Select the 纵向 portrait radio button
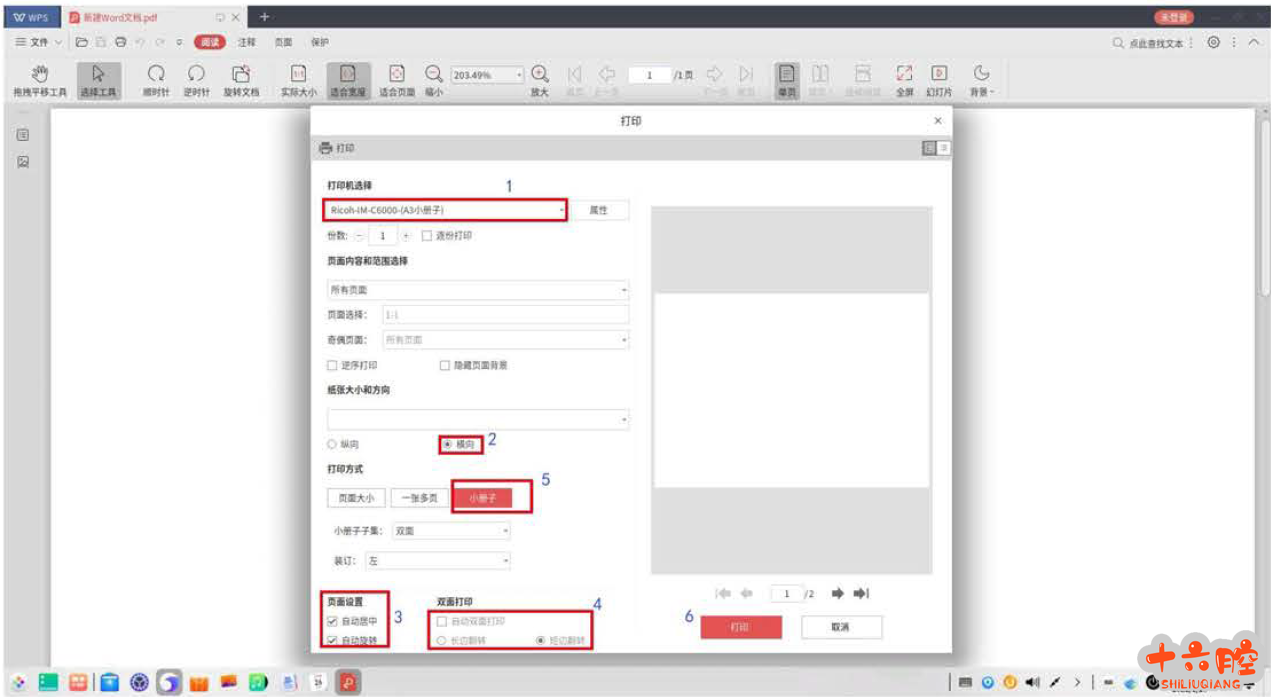 tap(333, 444)
